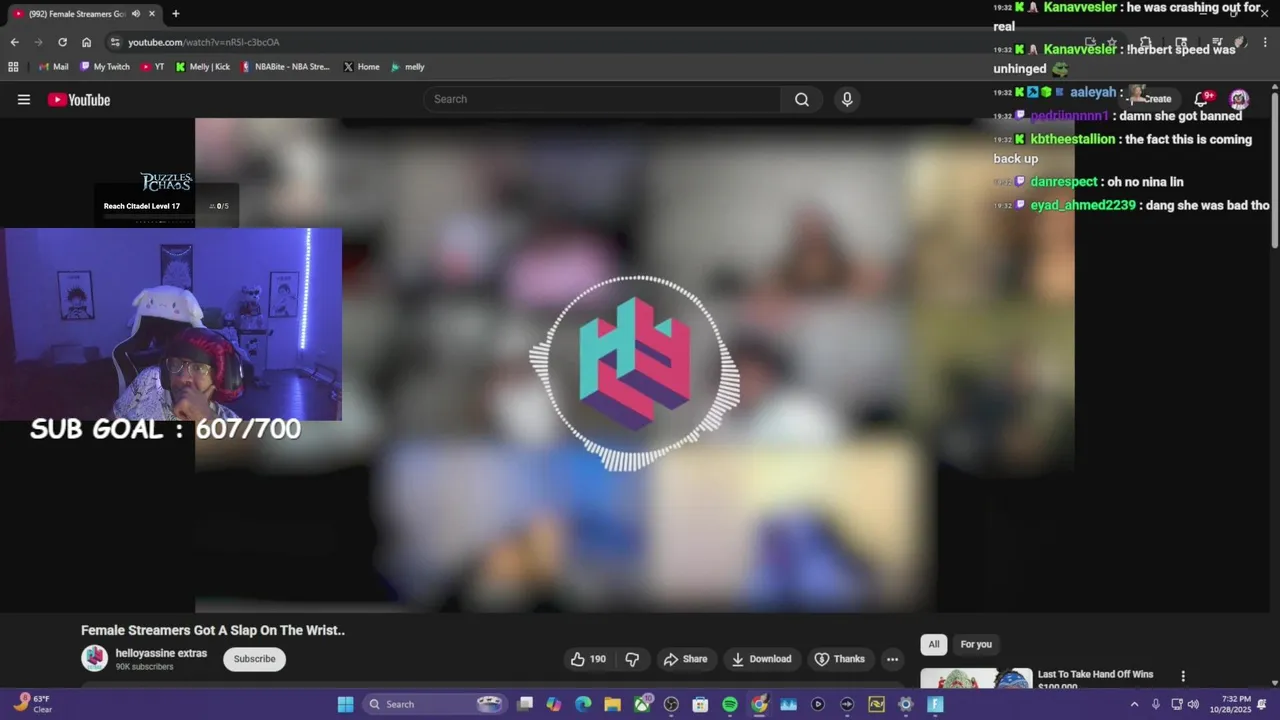Open Microsoft Store from the taskbar
Image resolution: width=1280 pixels, height=720 pixels.
coord(700,704)
